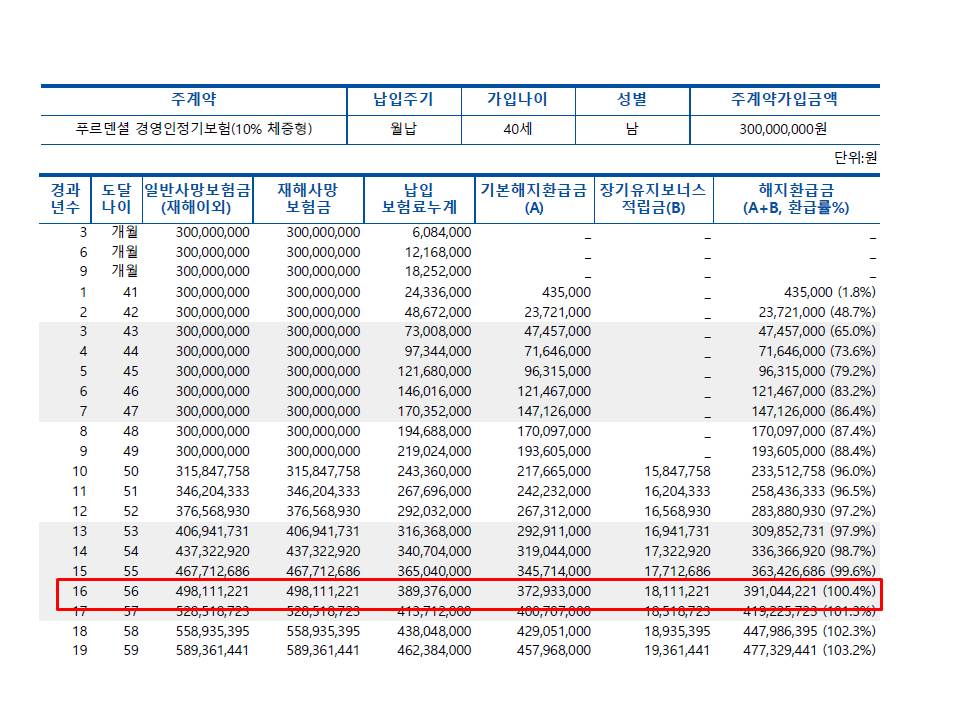Click surrender value 363,426,686 (99.6%)

[814, 571]
